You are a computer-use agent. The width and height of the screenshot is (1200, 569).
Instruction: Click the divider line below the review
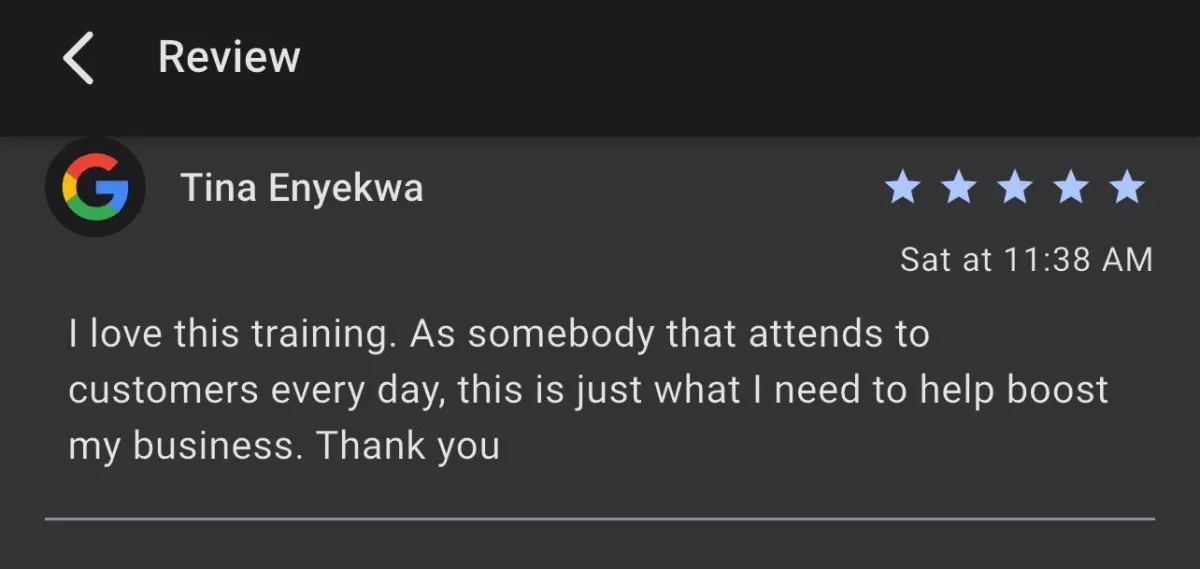coord(600,519)
